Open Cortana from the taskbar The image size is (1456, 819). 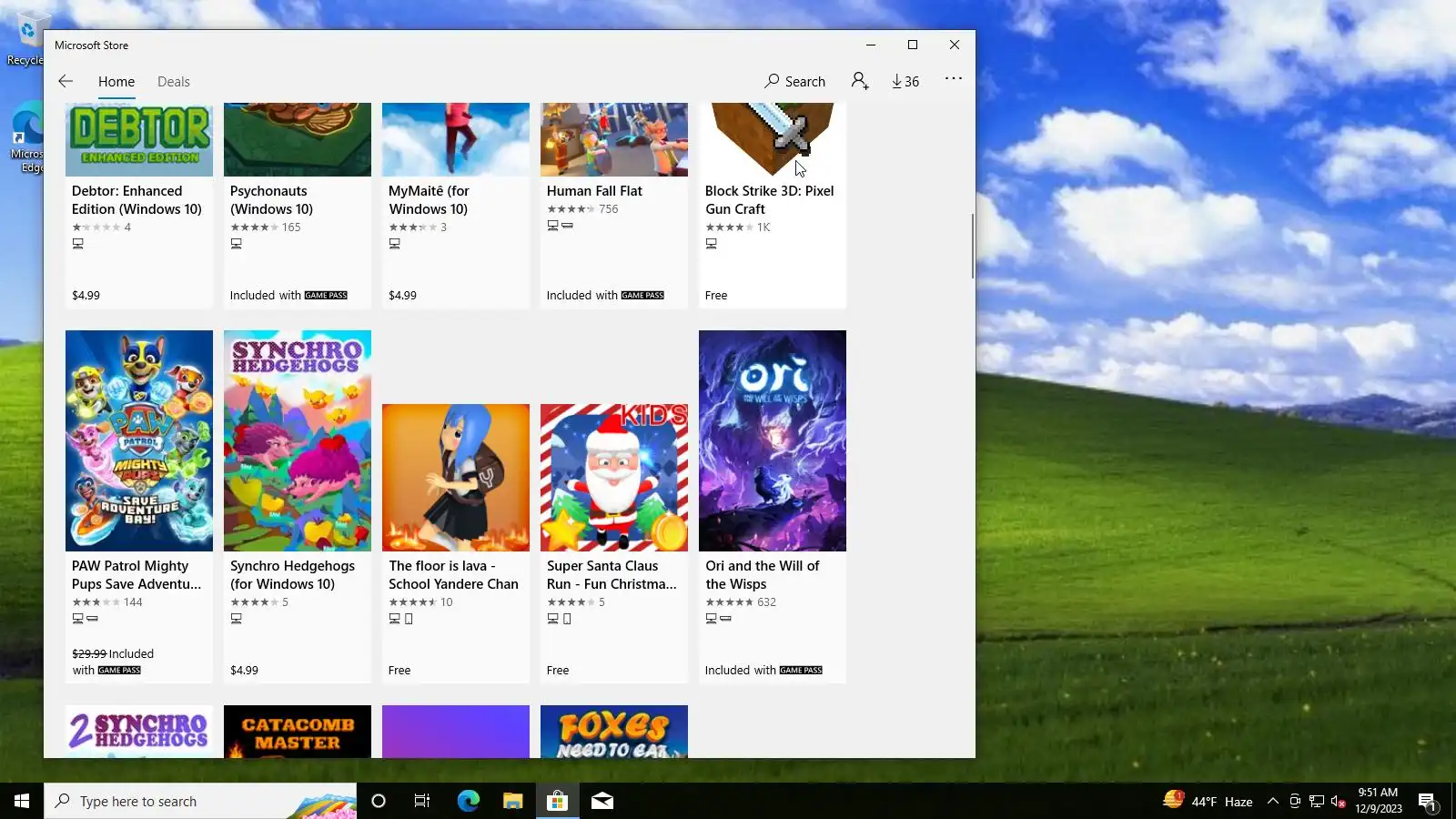(x=379, y=801)
